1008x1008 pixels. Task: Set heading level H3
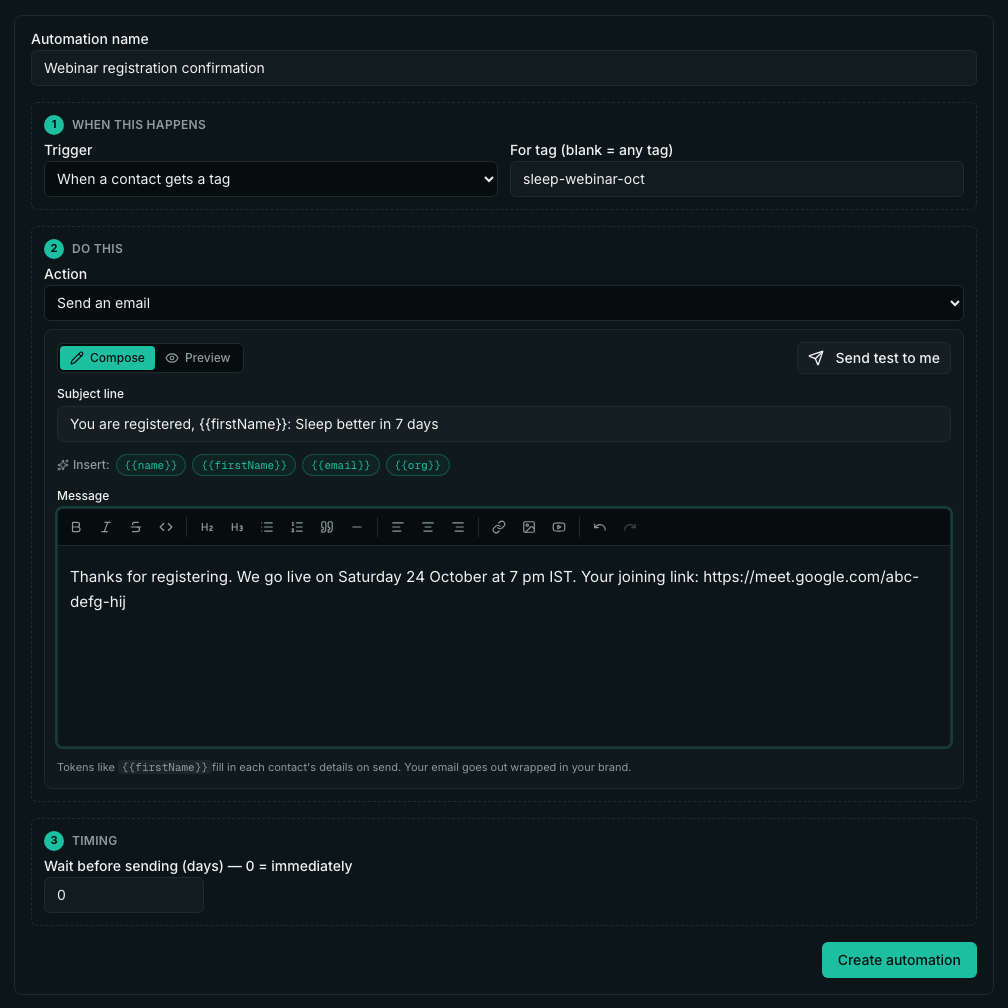237,527
